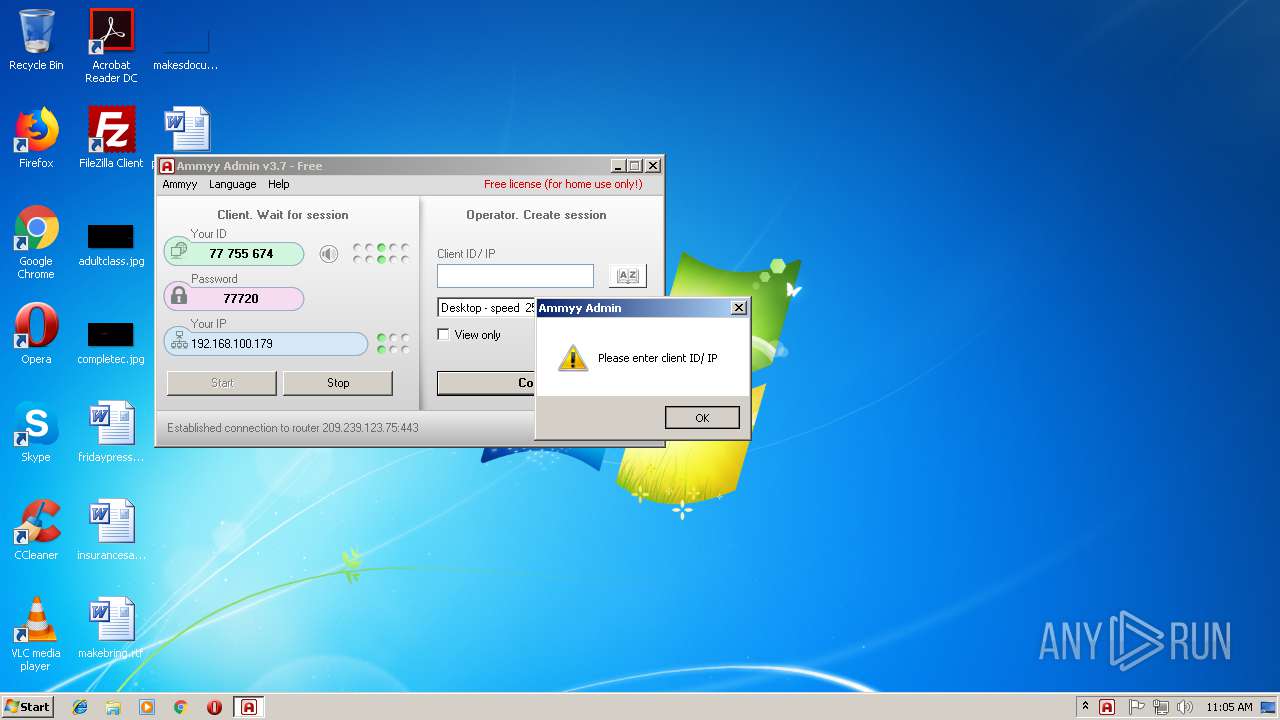
Task: Select the adultclass.jpg file
Action: tap(111, 245)
